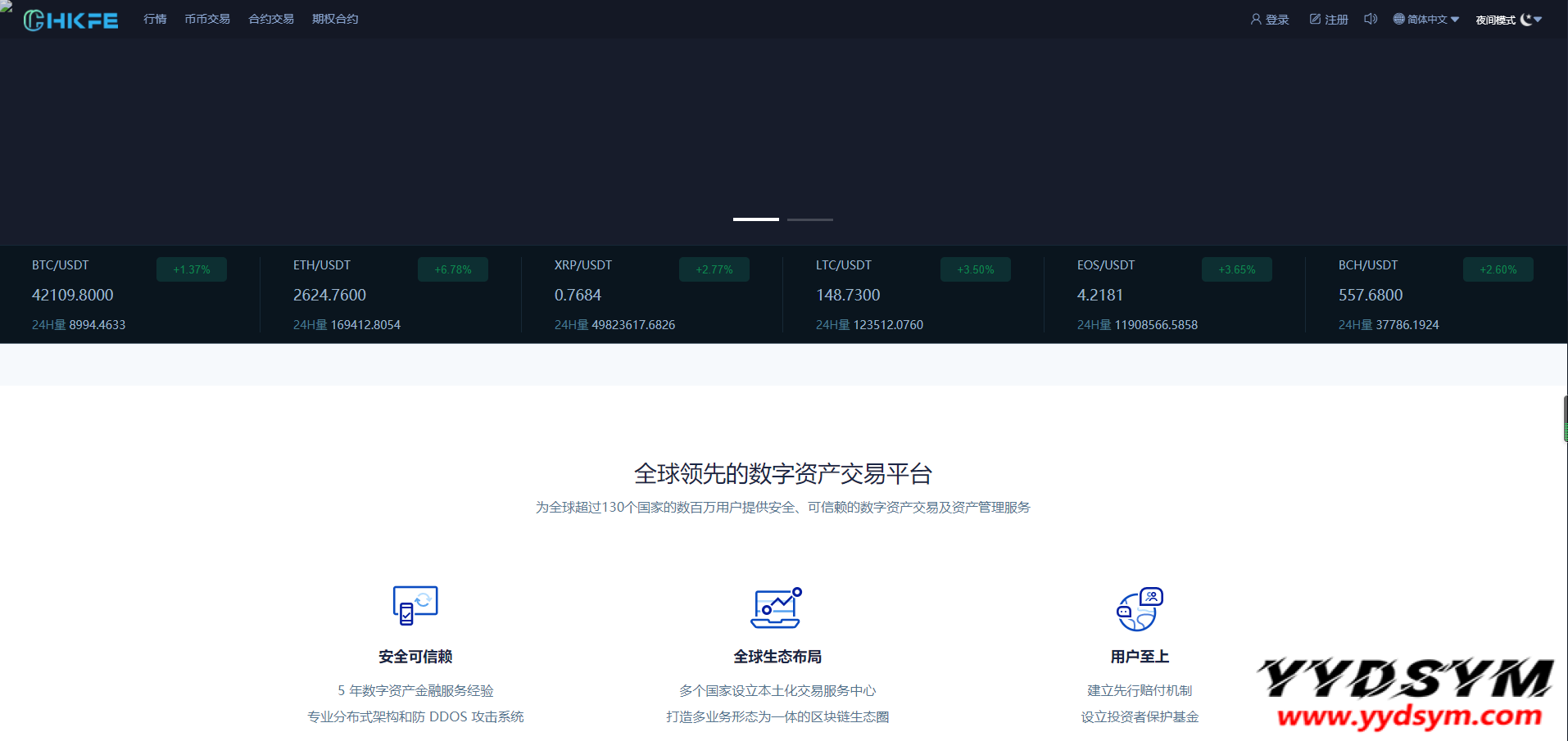Open the 合约交易 contract trading page

pyautogui.click(x=271, y=19)
